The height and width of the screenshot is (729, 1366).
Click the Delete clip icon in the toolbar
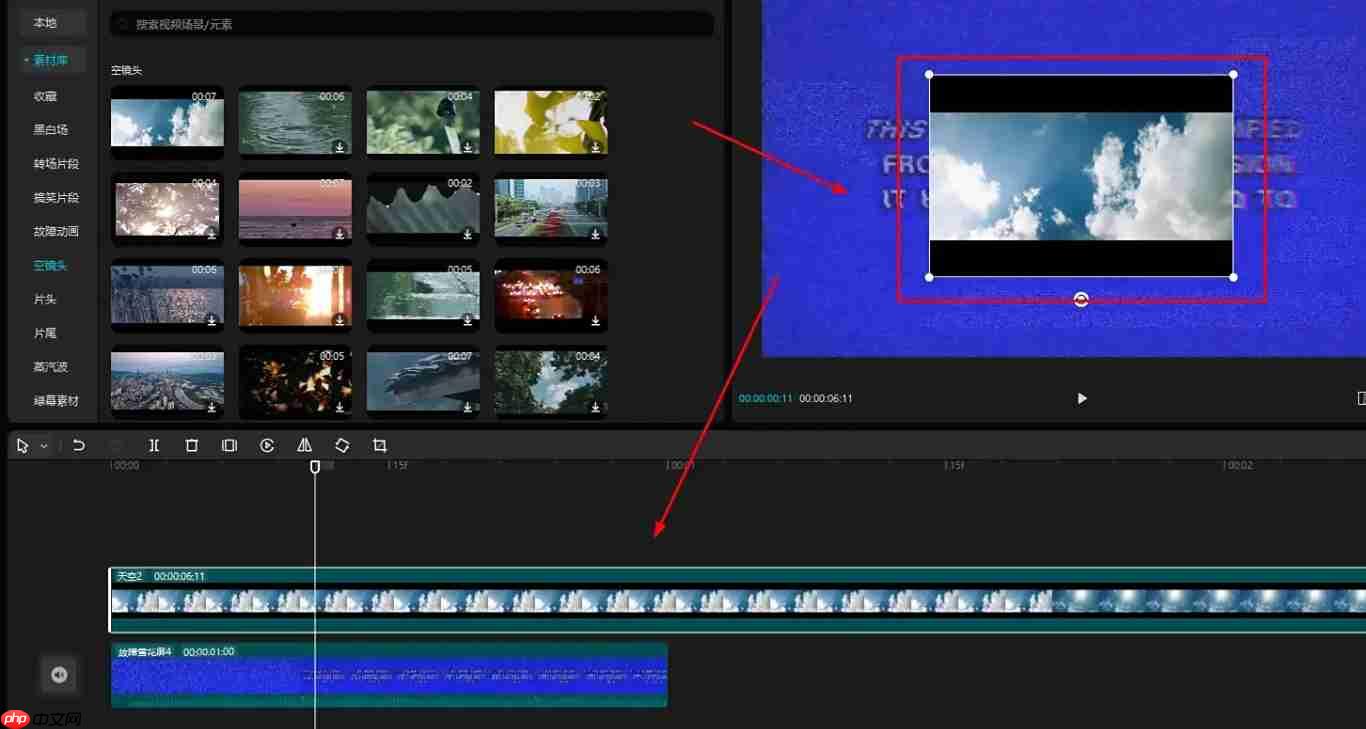point(191,445)
